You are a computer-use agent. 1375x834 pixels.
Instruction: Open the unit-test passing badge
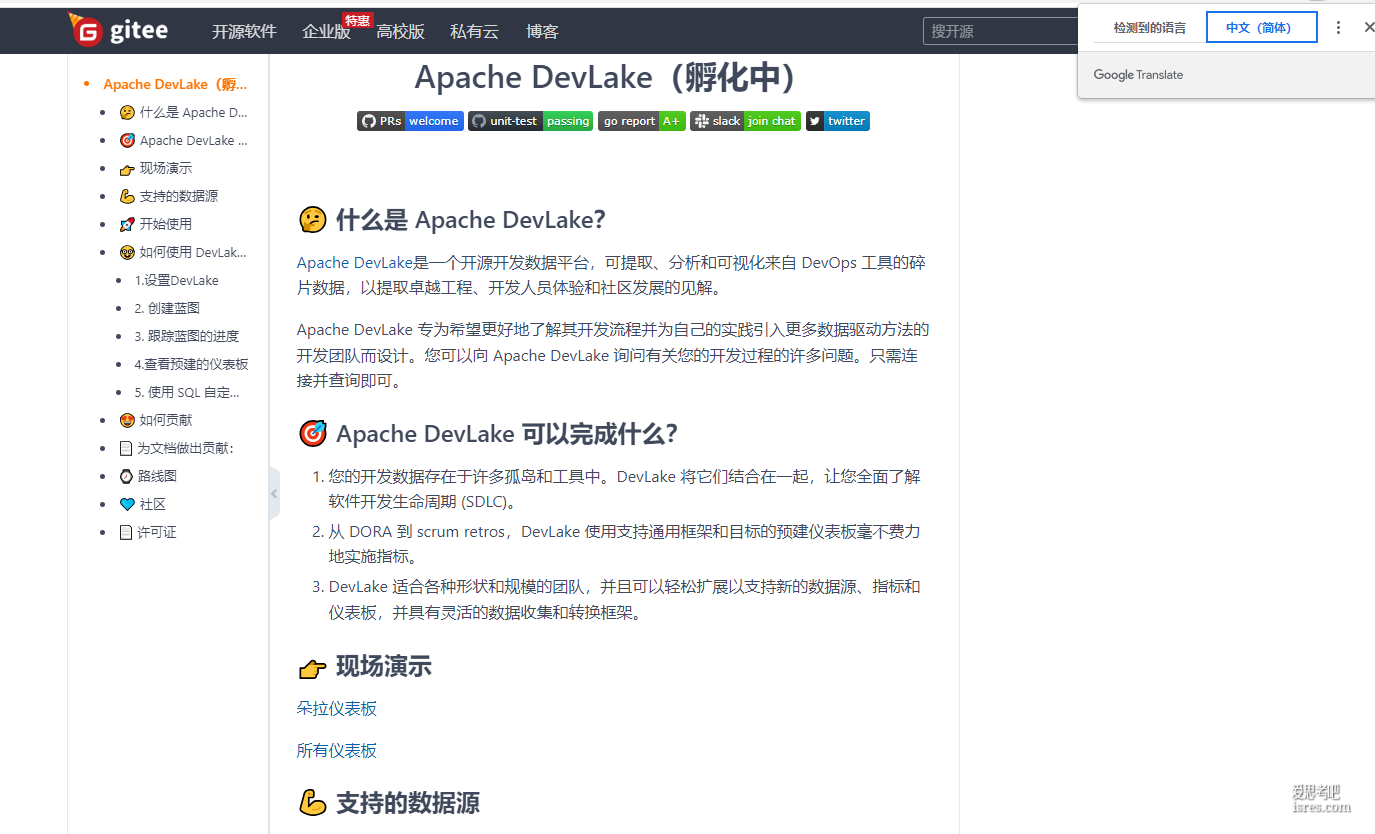pyautogui.click(x=530, y=121)
